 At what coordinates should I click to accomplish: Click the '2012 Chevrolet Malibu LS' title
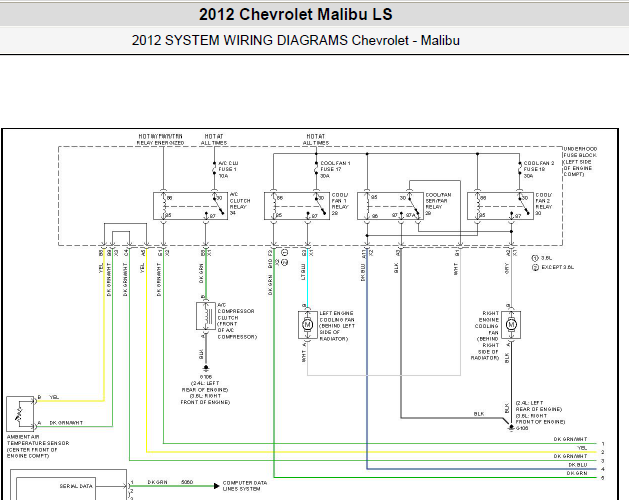click(x=296, y=14)
